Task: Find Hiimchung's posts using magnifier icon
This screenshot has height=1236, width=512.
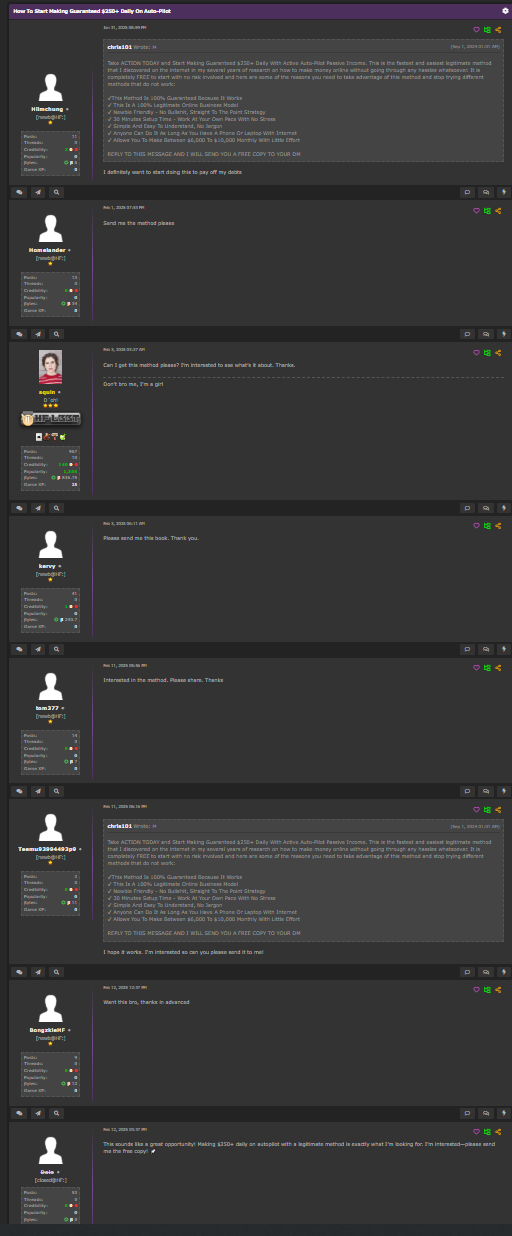Action: click(x=57, y=191)
